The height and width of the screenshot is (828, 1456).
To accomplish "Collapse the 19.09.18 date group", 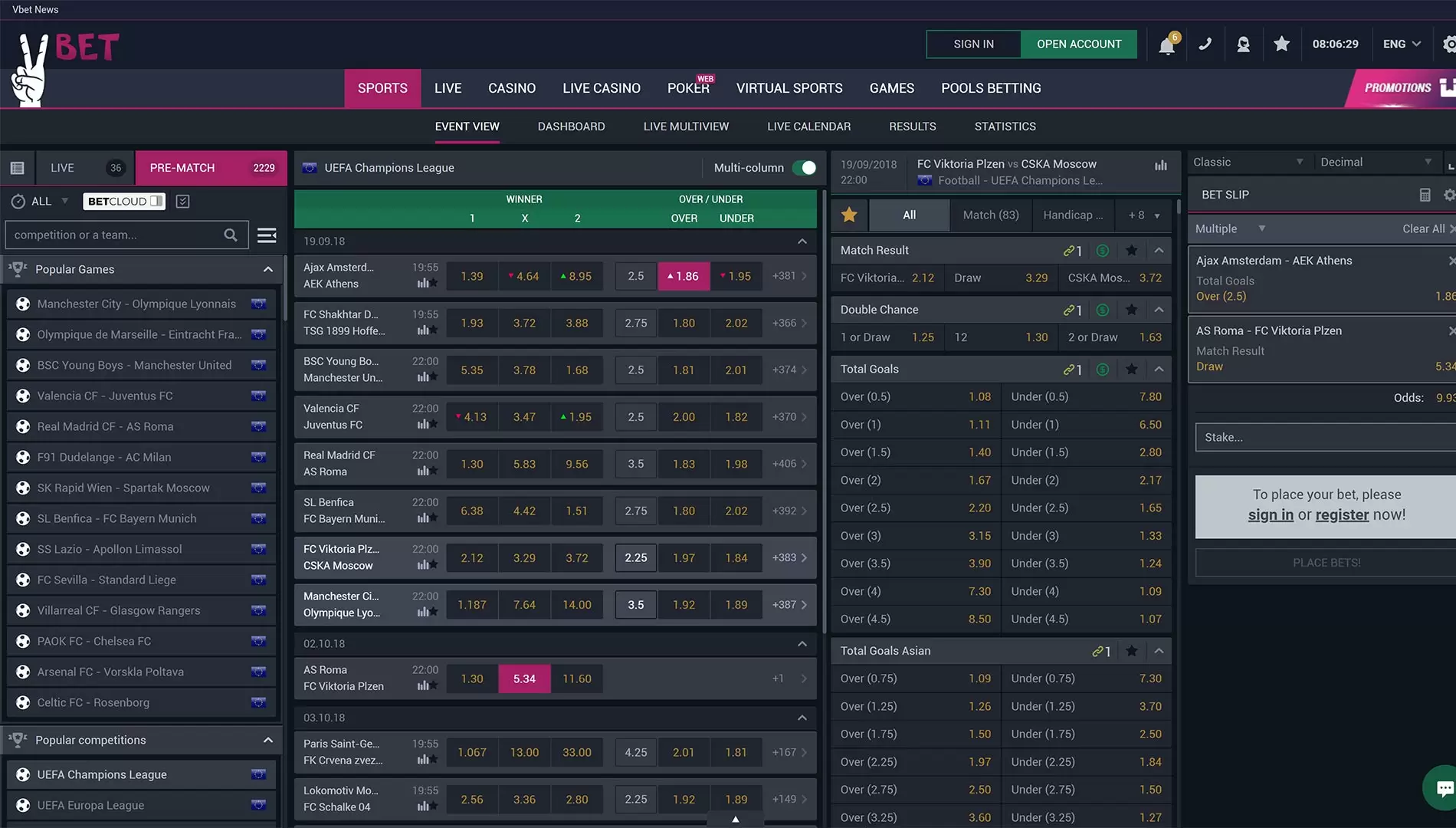I will tap(802, 241).
